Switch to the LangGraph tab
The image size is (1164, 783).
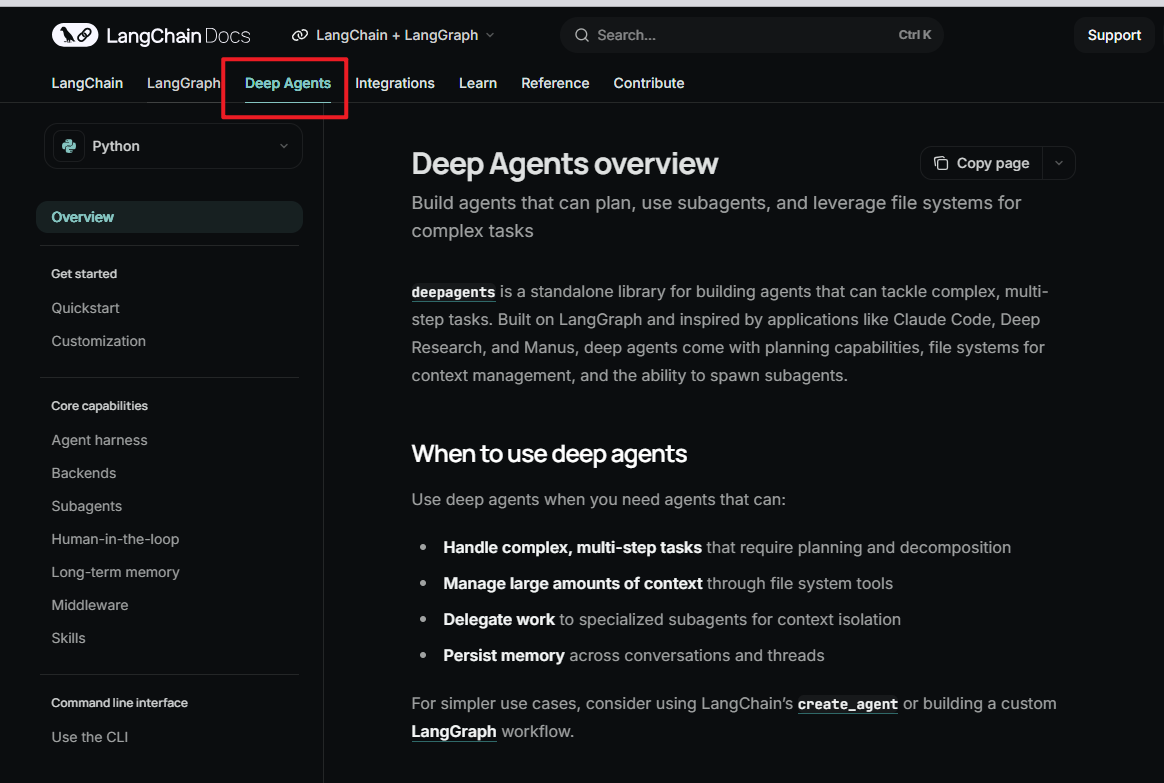pyautogui.click(x=183, y=83)
